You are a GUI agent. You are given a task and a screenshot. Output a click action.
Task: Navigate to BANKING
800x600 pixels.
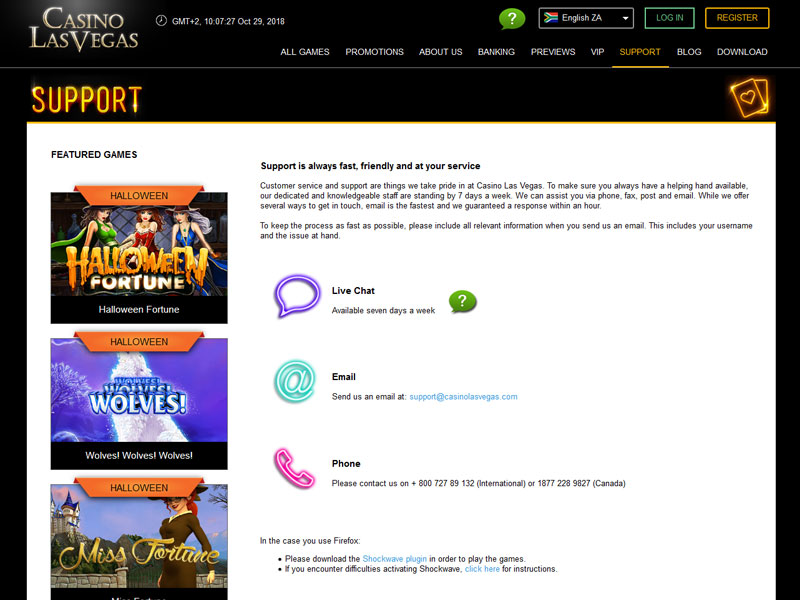click(496, 52)
